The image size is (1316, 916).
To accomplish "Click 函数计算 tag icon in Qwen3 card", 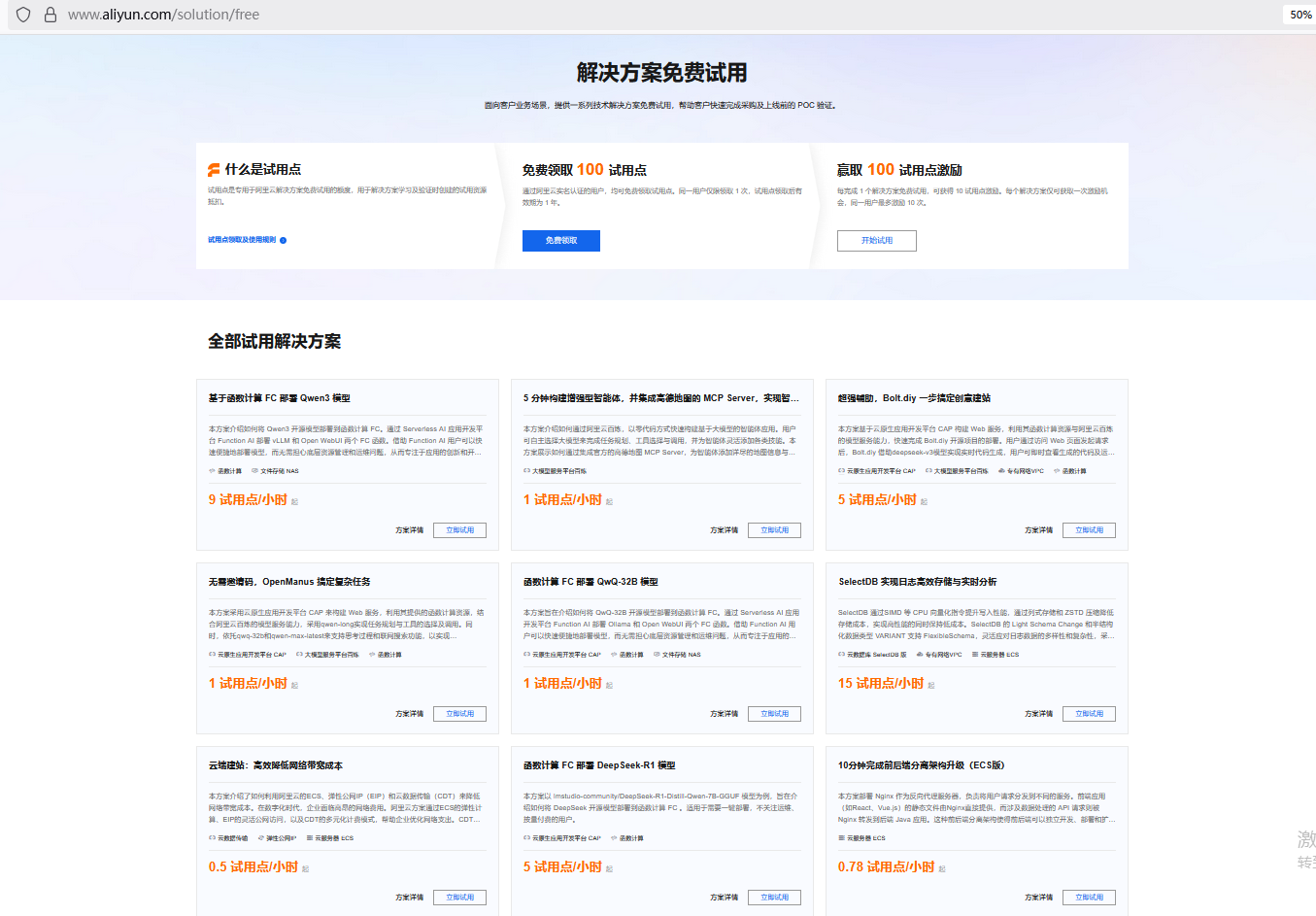I will pyautogui.click(x=212, y=471).
